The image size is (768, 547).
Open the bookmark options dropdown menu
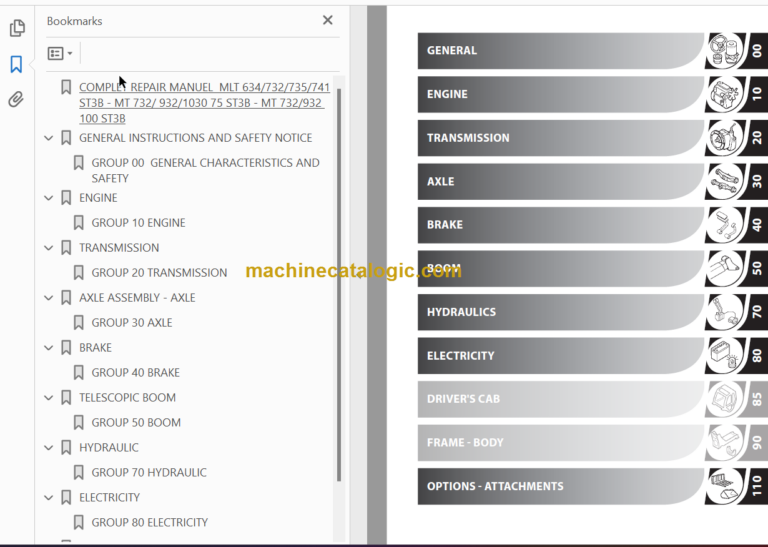click(x=60, y=53)
